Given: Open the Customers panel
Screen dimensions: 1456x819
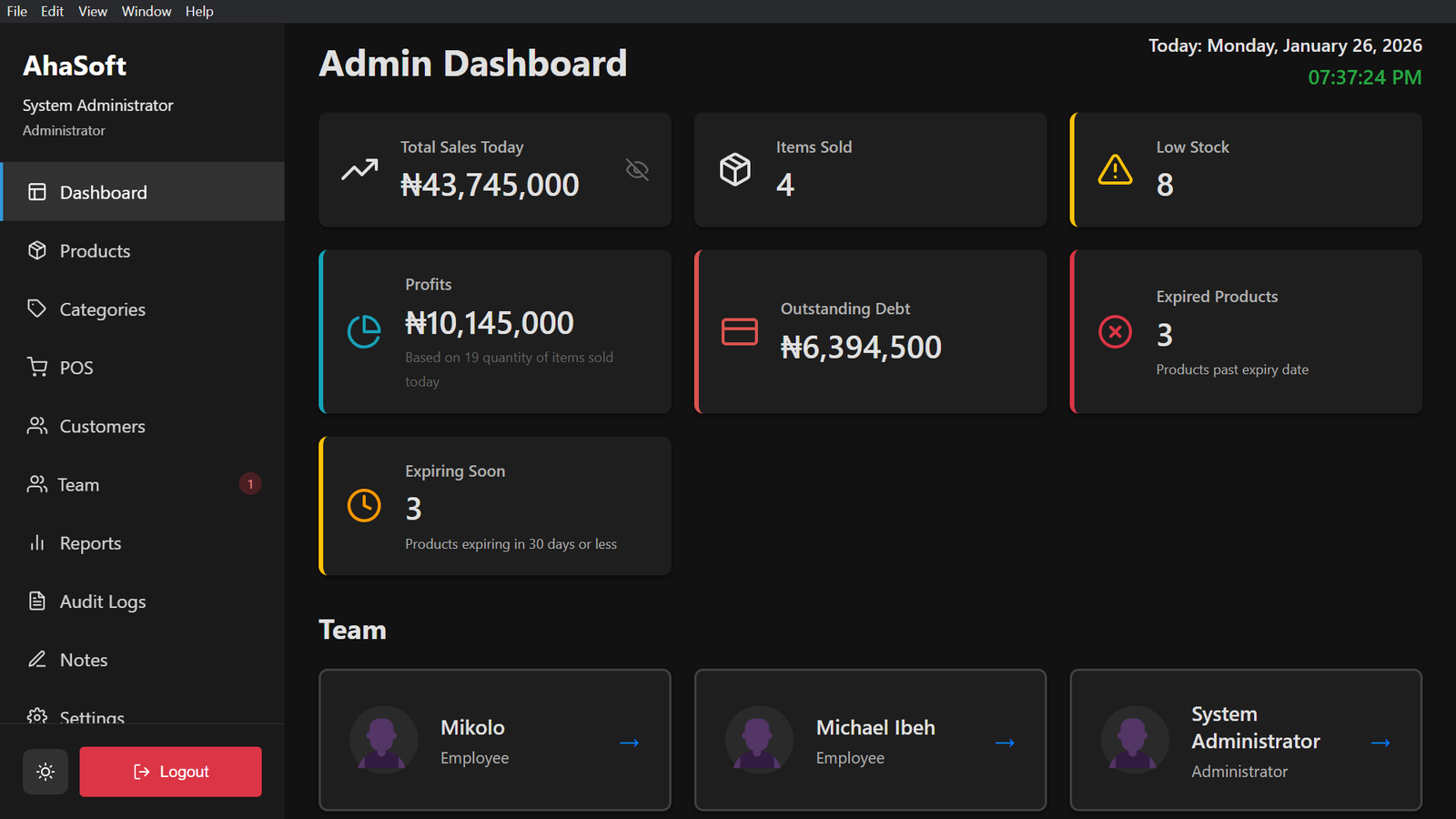Looking at the screenshot, I should pyautogui.click(x=101, y=426).
